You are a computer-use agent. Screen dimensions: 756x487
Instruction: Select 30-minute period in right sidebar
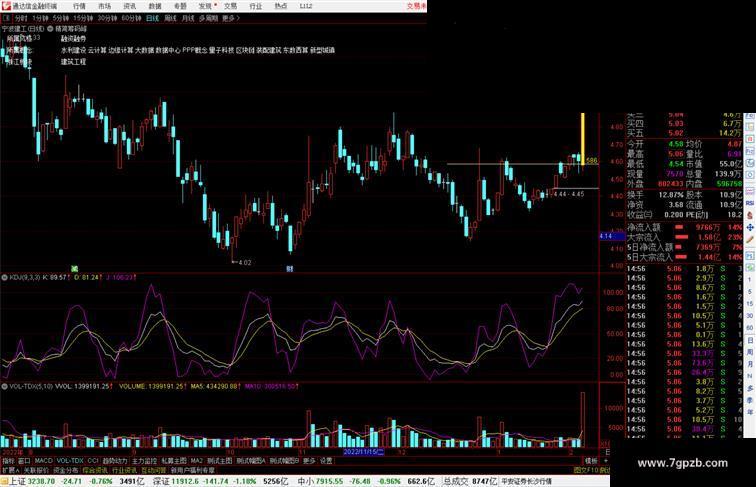pos(750,316)
